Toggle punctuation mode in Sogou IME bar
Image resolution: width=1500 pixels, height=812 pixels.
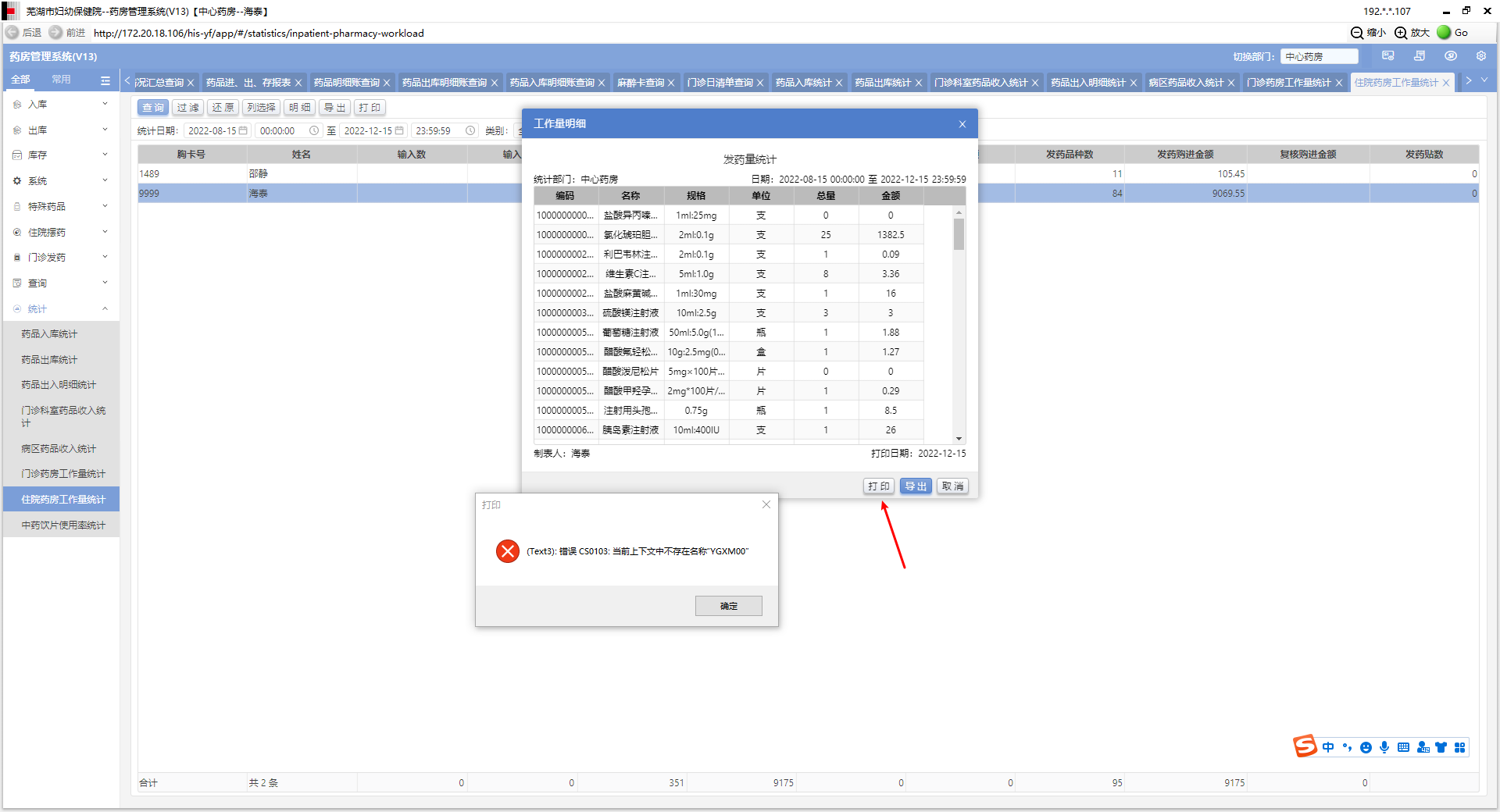[x=1347, y=747]
